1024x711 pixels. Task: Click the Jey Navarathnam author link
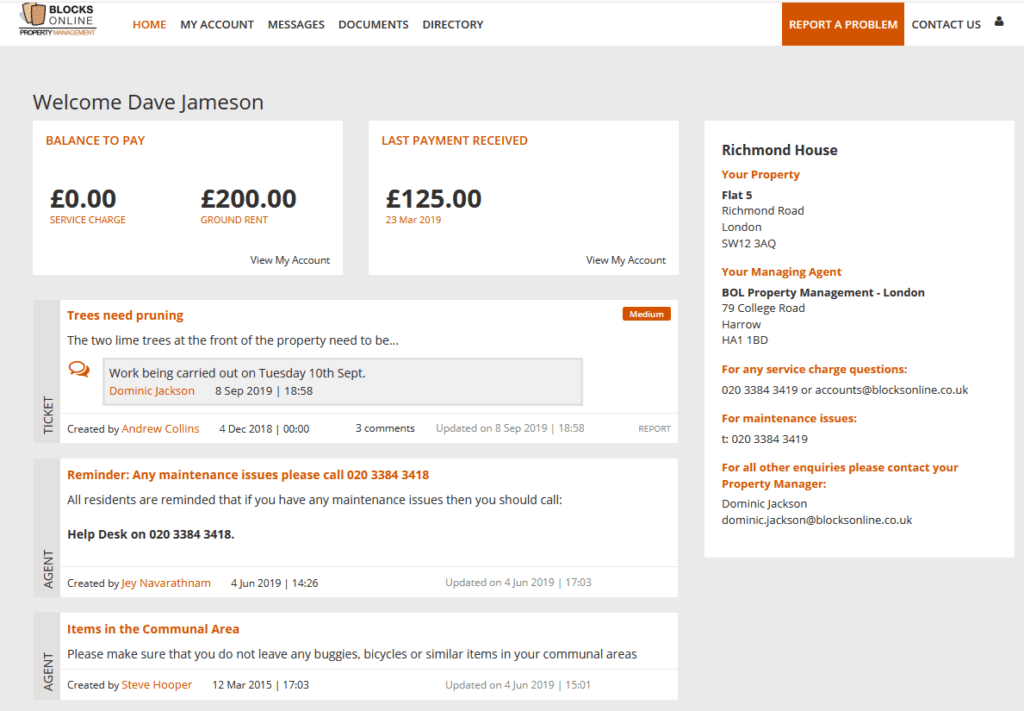coord(165,582)
